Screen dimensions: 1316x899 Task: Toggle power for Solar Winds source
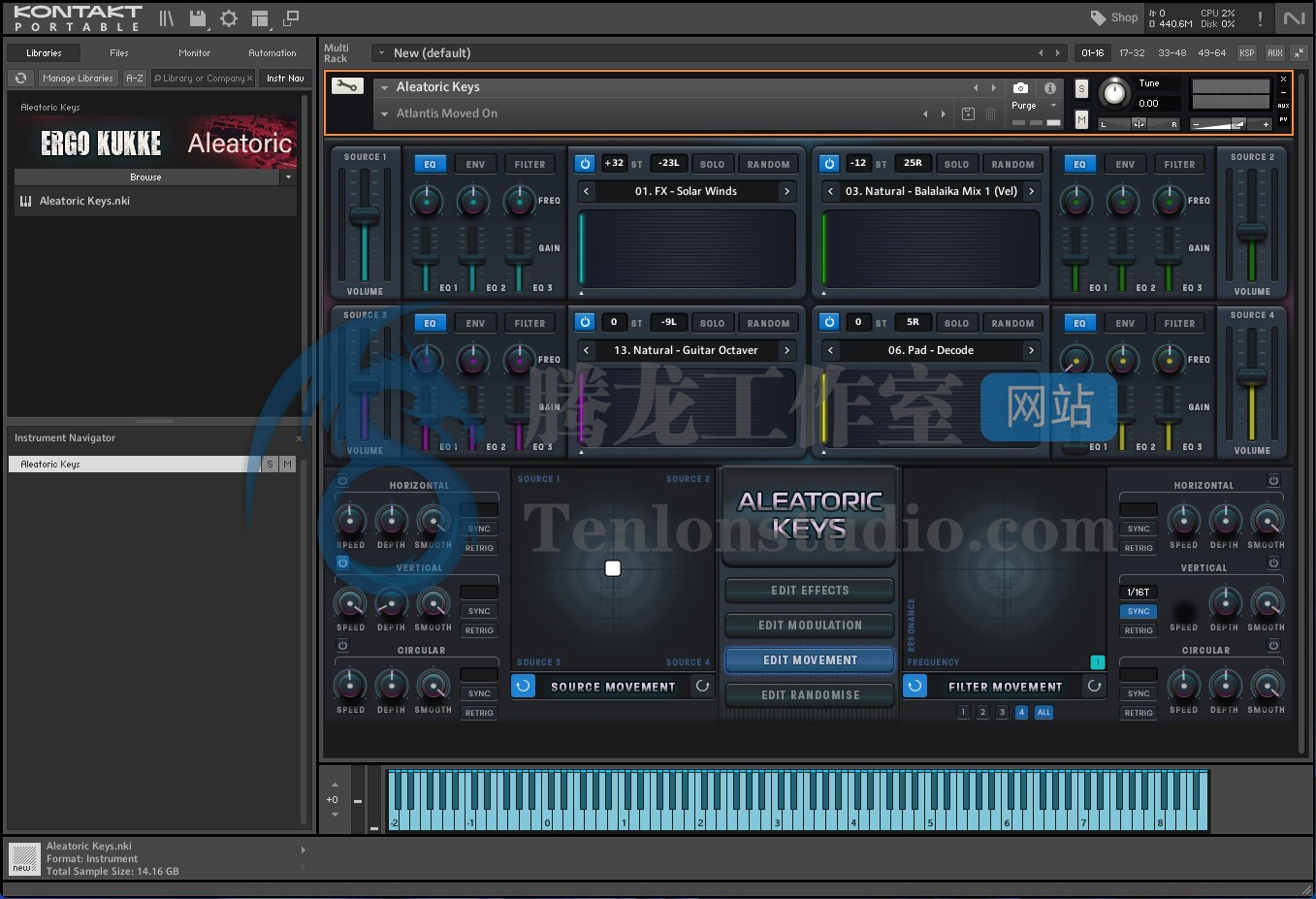click(x=585, y=164)
